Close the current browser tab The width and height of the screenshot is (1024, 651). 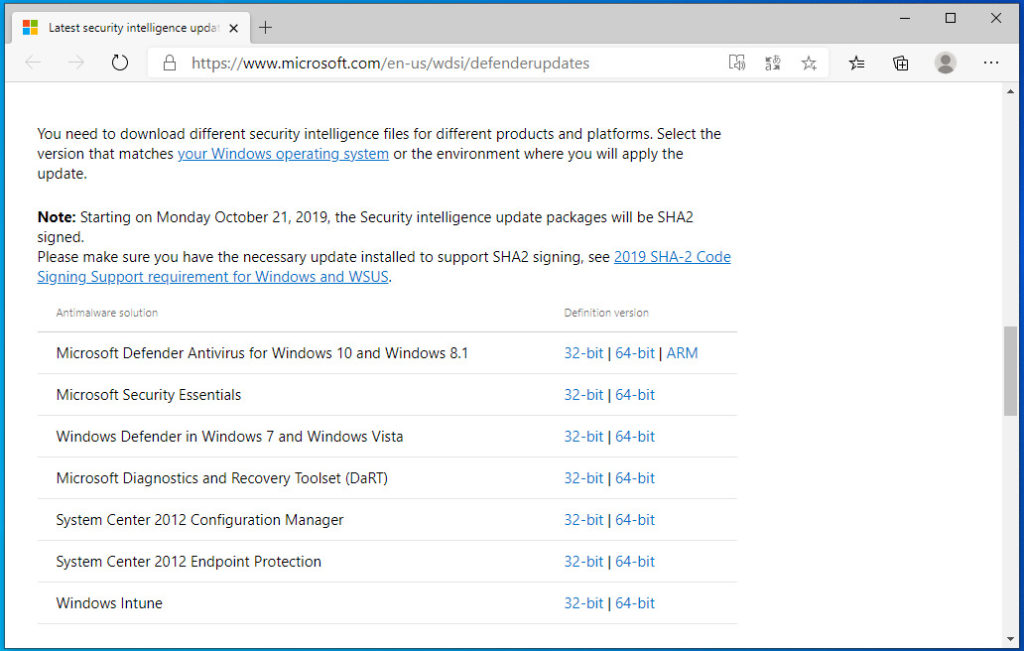(x=232, y=28)
